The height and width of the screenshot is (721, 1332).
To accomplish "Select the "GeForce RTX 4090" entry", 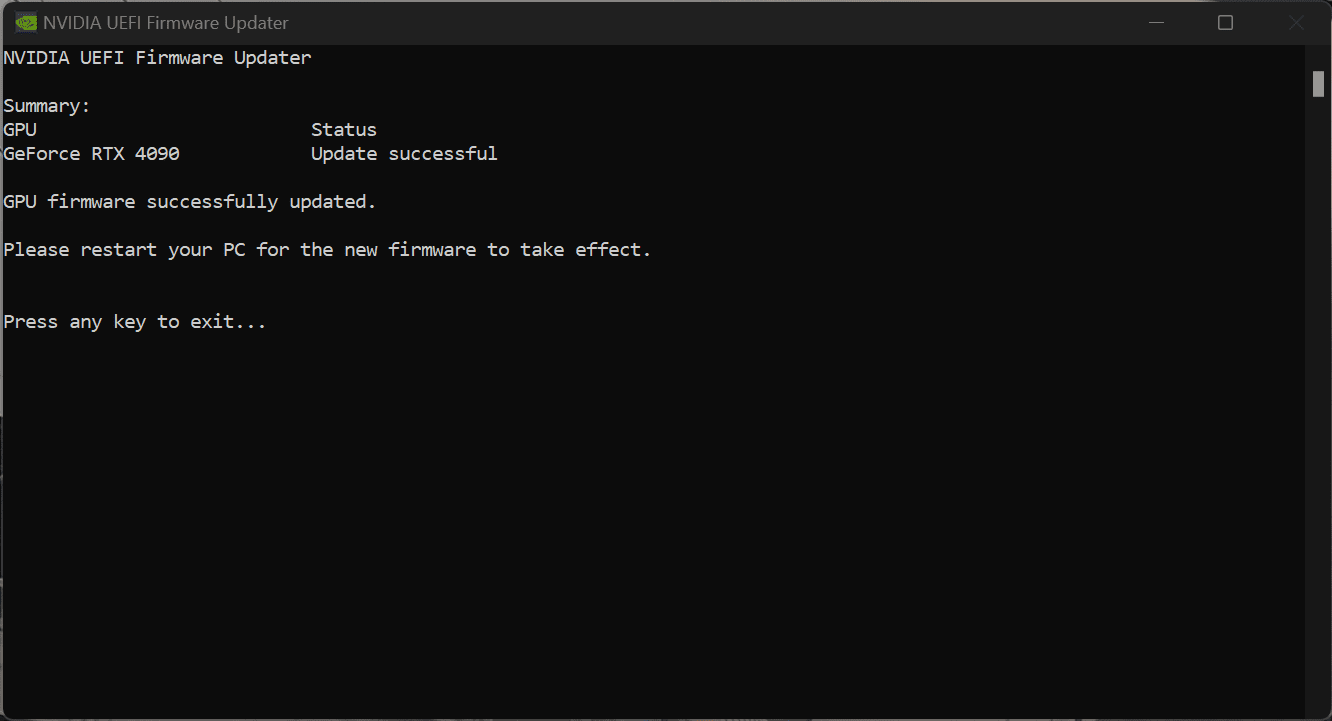I will tap(92, 154).
